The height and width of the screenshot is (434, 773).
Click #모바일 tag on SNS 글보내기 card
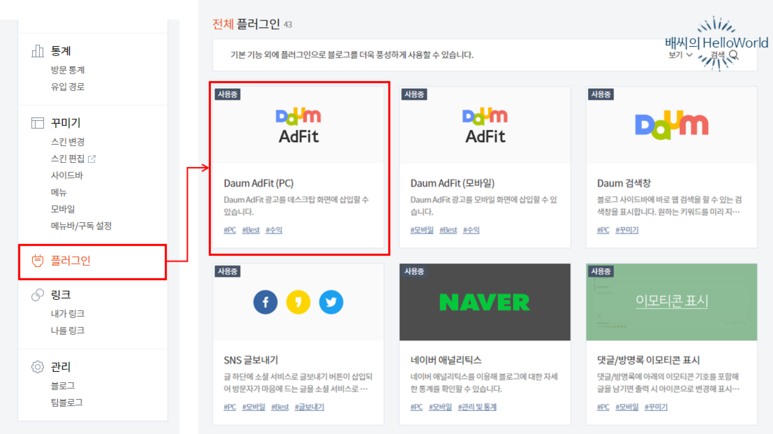coord(253,407)
